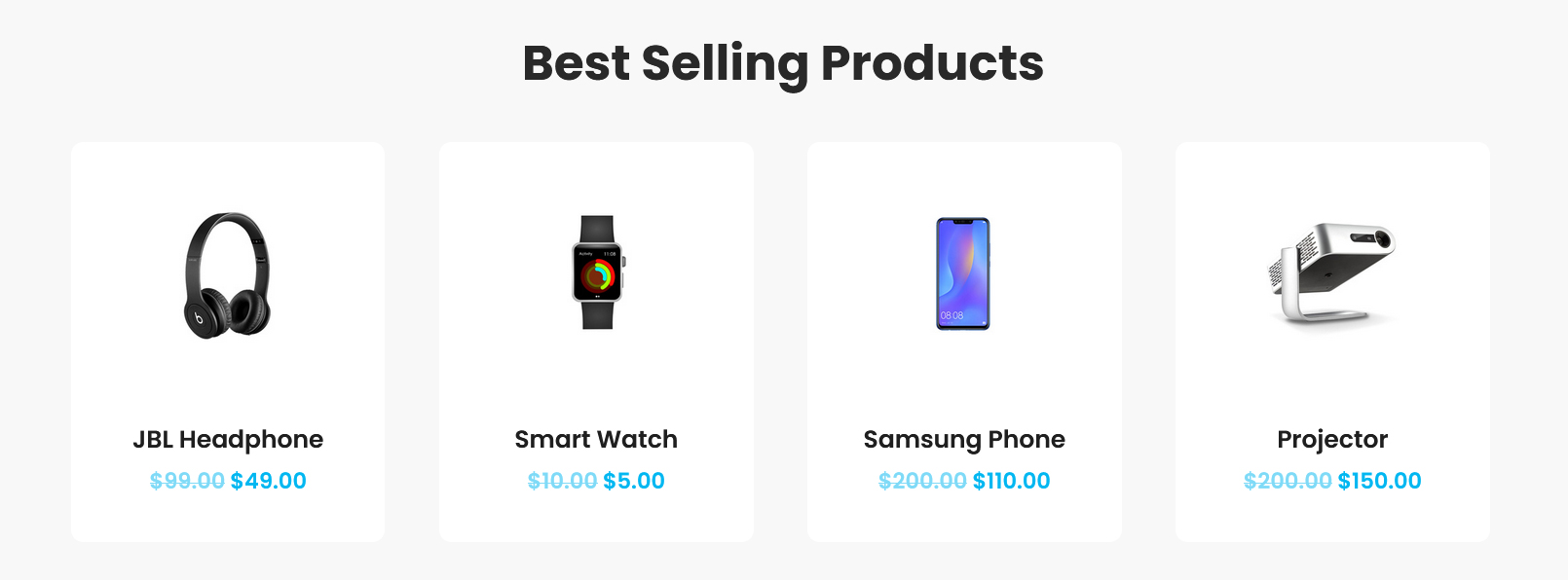
Task: Click the Best Selling Products heading
Action: pyautogui.click(x=783, y=63)
